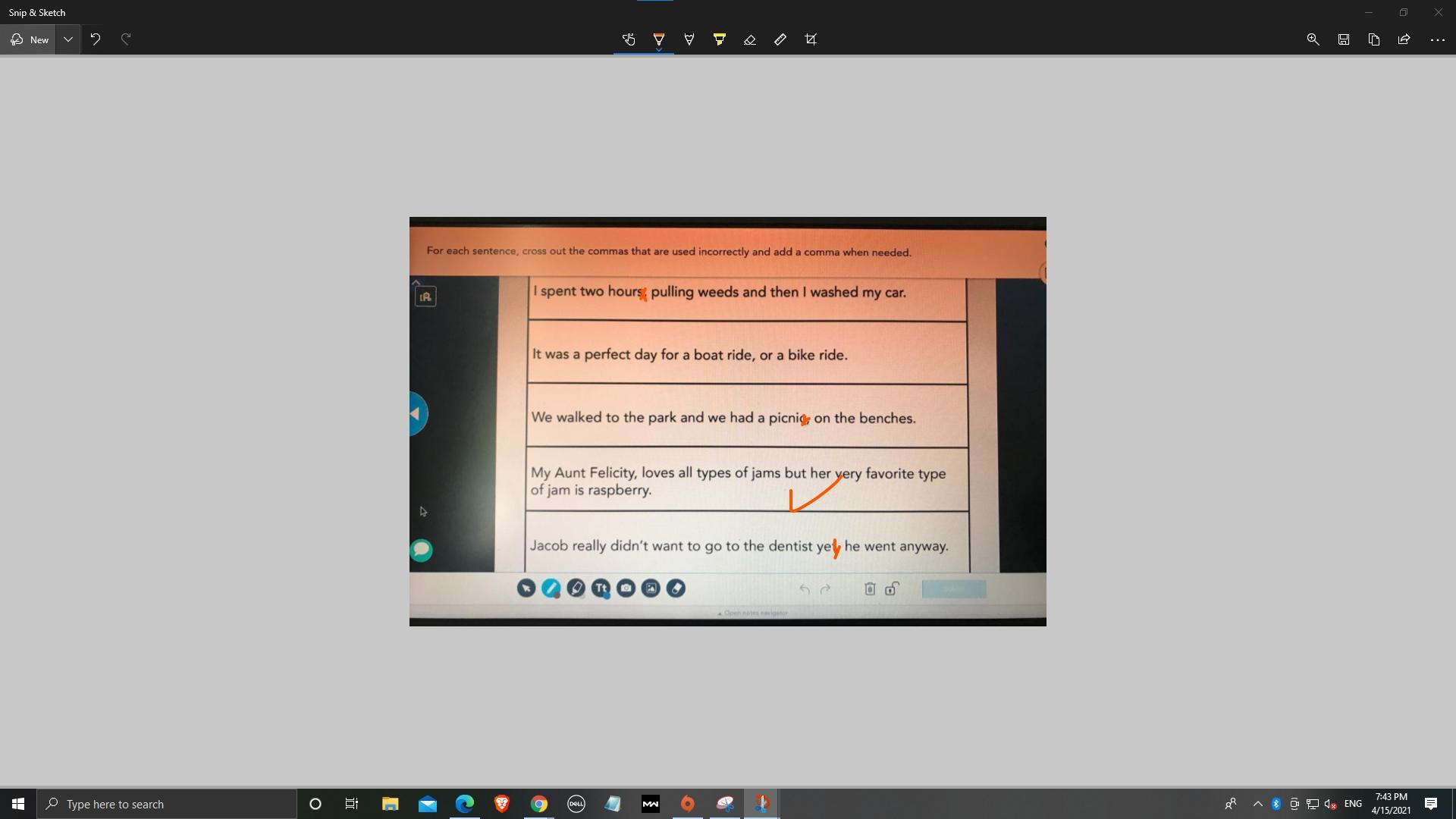Select the Touch Writing tool
1456x819 pixels.
(628, 39)
